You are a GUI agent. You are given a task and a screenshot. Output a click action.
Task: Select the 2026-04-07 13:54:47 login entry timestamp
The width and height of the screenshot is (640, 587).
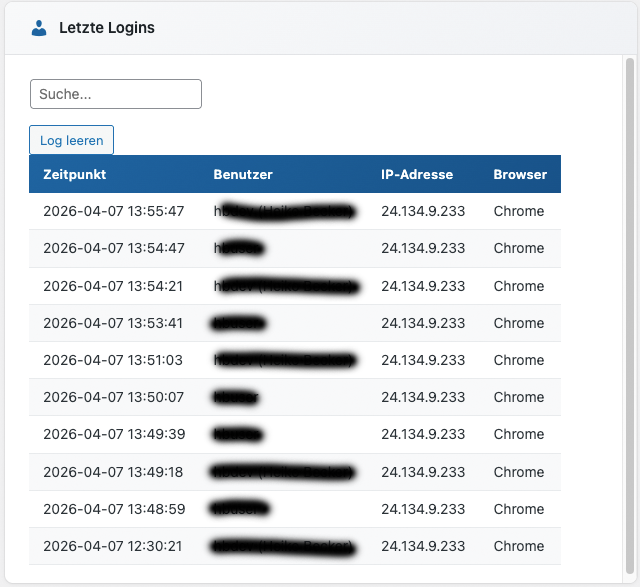coord(114,248)
